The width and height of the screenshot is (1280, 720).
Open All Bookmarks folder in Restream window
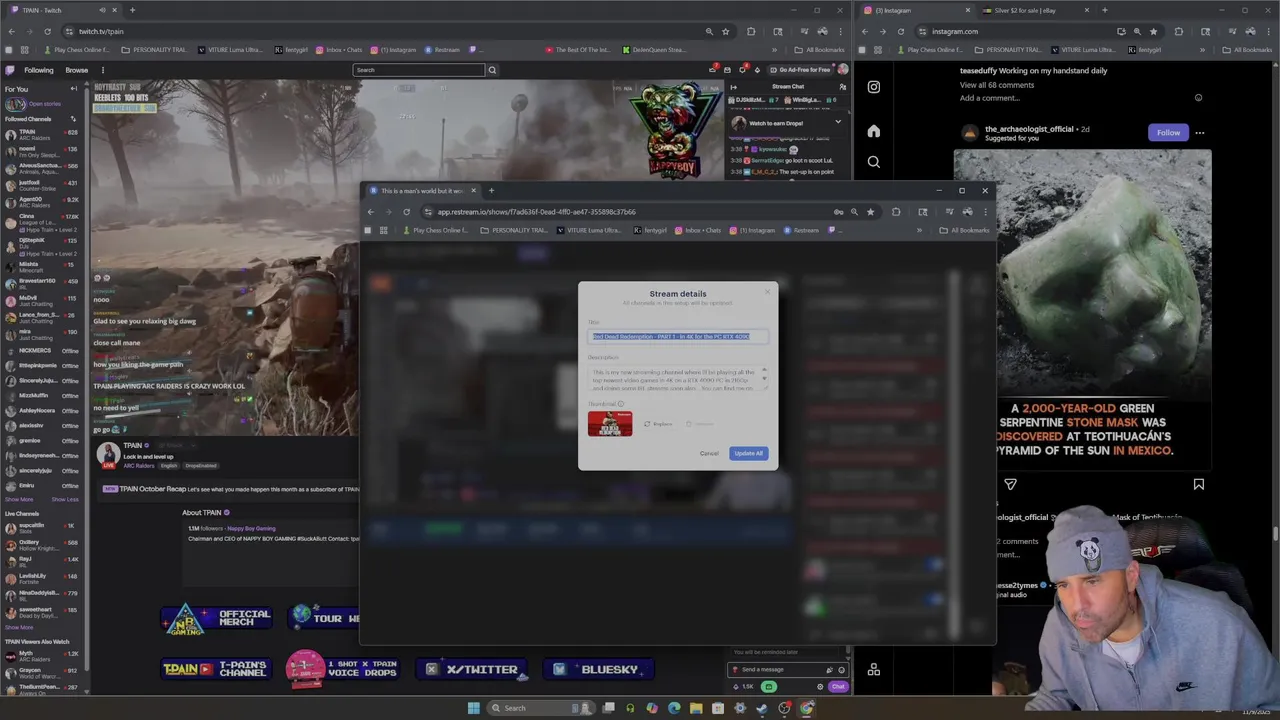pyautogui.click(x=965, y=230)
